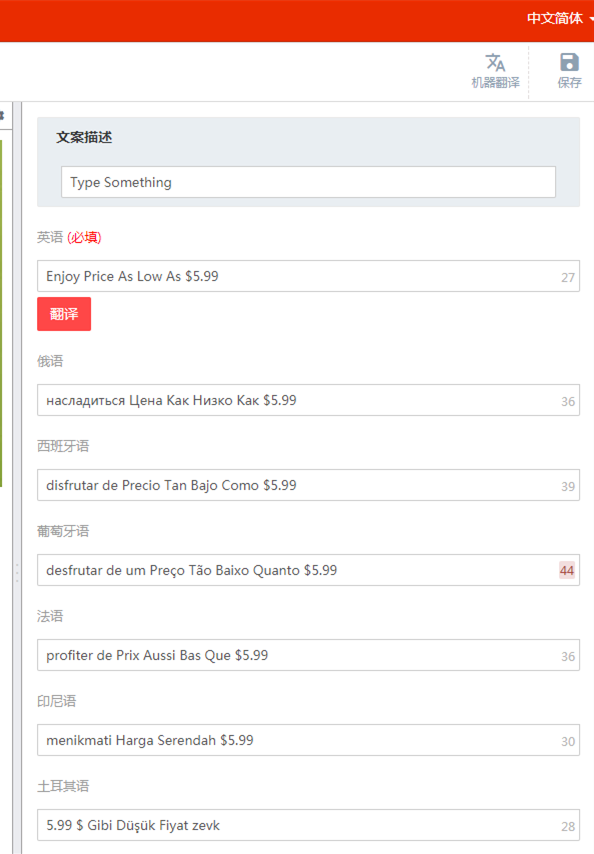Click the highlighted 44 character counter

click(x=567, y=571)
